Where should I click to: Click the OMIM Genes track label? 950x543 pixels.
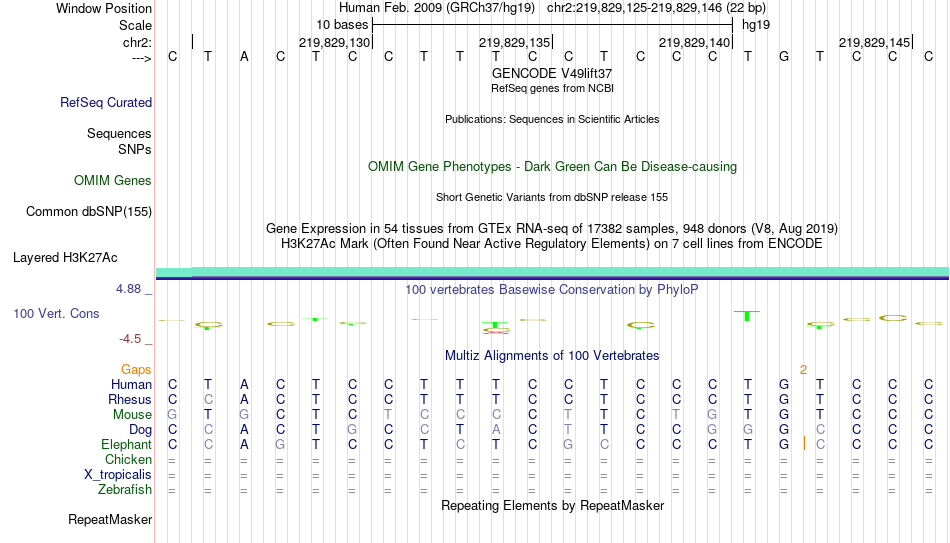(112, 181)
